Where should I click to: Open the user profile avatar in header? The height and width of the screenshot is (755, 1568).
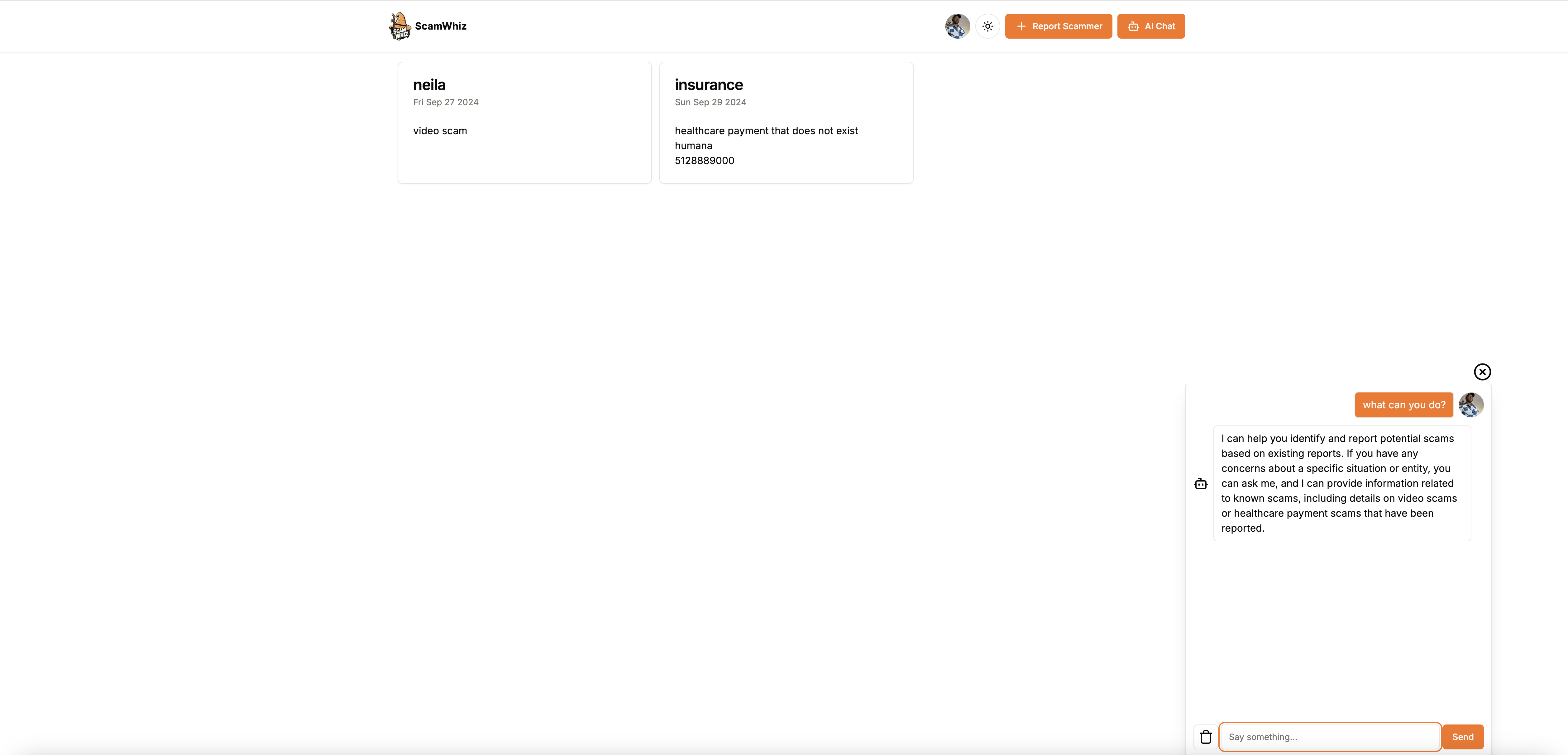(957, 26)
